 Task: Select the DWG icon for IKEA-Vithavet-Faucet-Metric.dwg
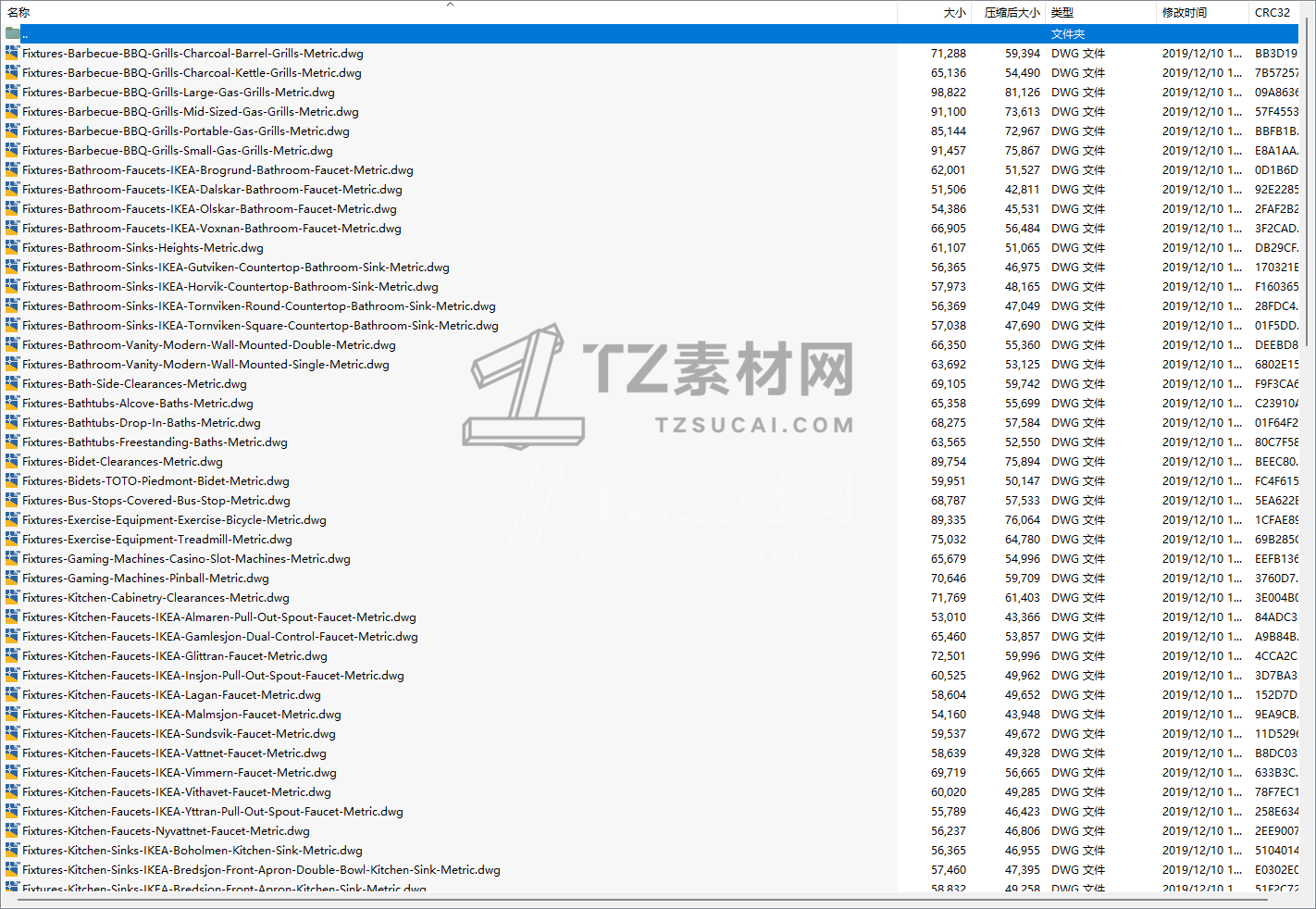point(12,791)
